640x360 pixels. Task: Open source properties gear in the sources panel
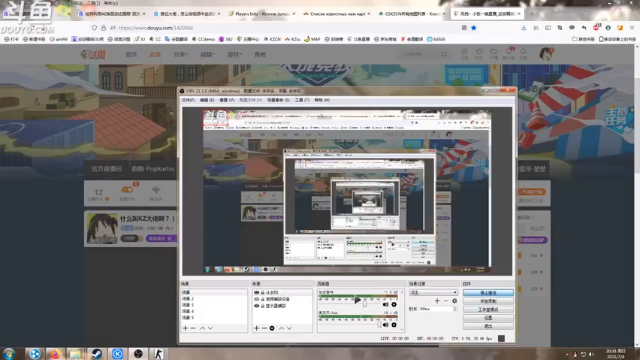272,328
